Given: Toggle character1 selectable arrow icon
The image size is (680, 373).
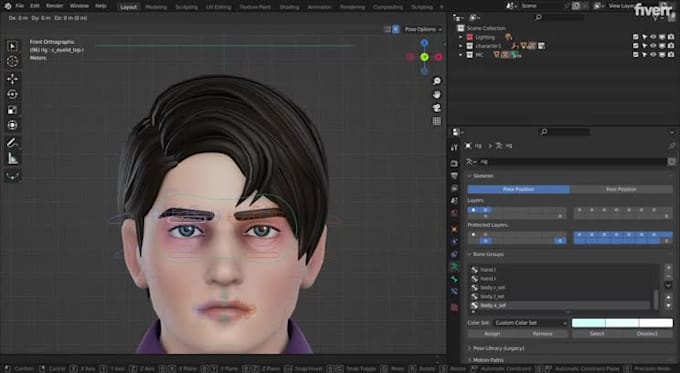Looking at the screenshot, I should pyautogui.click(x=644, y=46).
